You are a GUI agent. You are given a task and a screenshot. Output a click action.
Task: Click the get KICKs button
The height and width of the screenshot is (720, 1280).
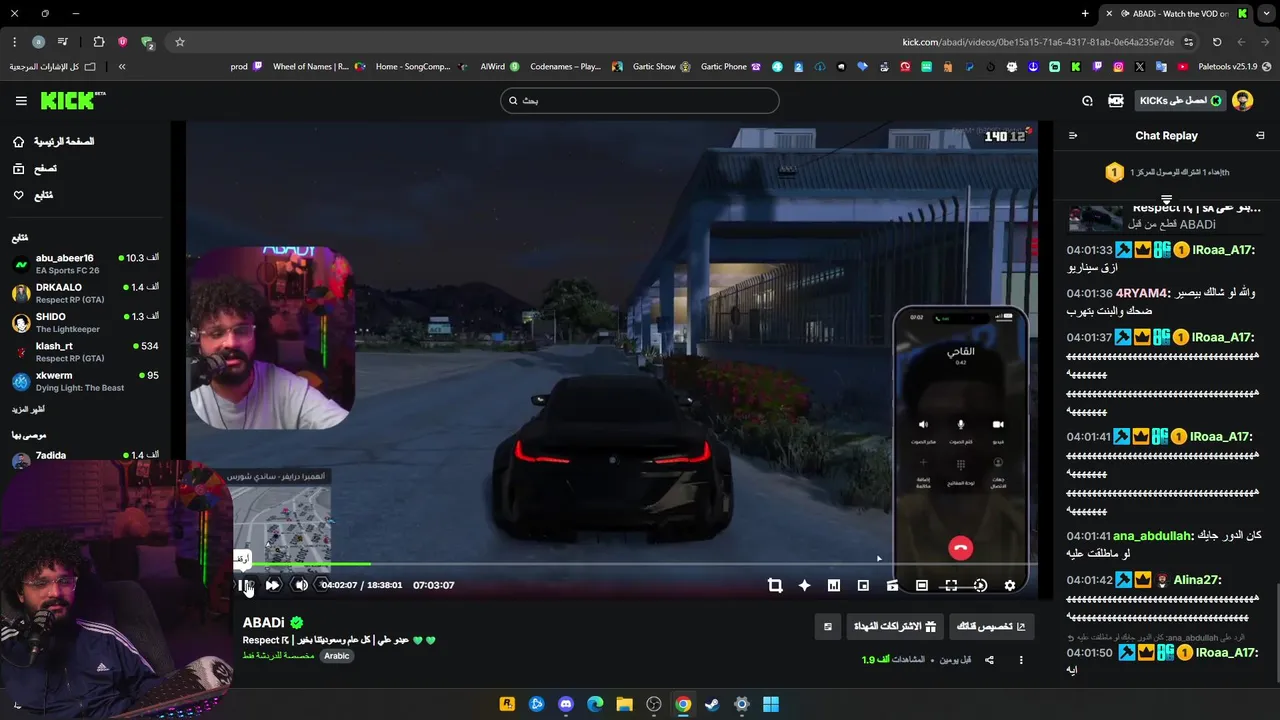pos(1181,101)
